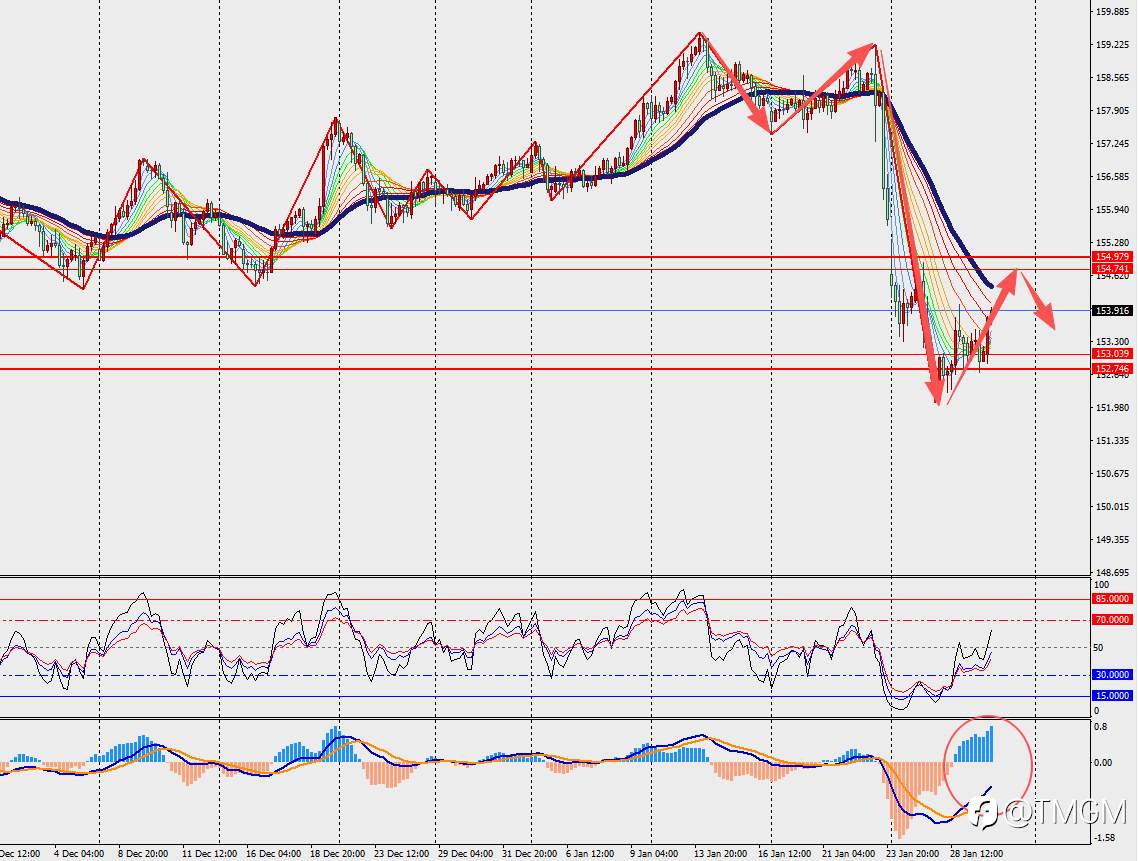The image size is (1138, 861).
Task: Click the red 153.039 price level label
Action: (1112, 354)
